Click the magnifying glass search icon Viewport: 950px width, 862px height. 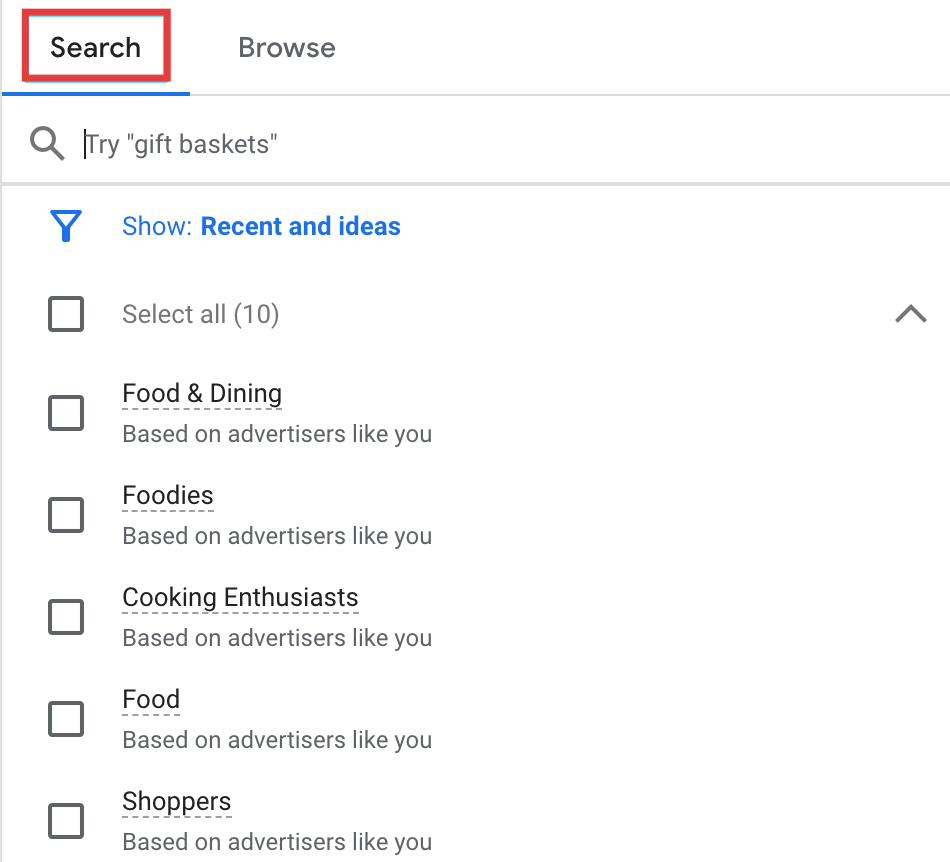47,144
